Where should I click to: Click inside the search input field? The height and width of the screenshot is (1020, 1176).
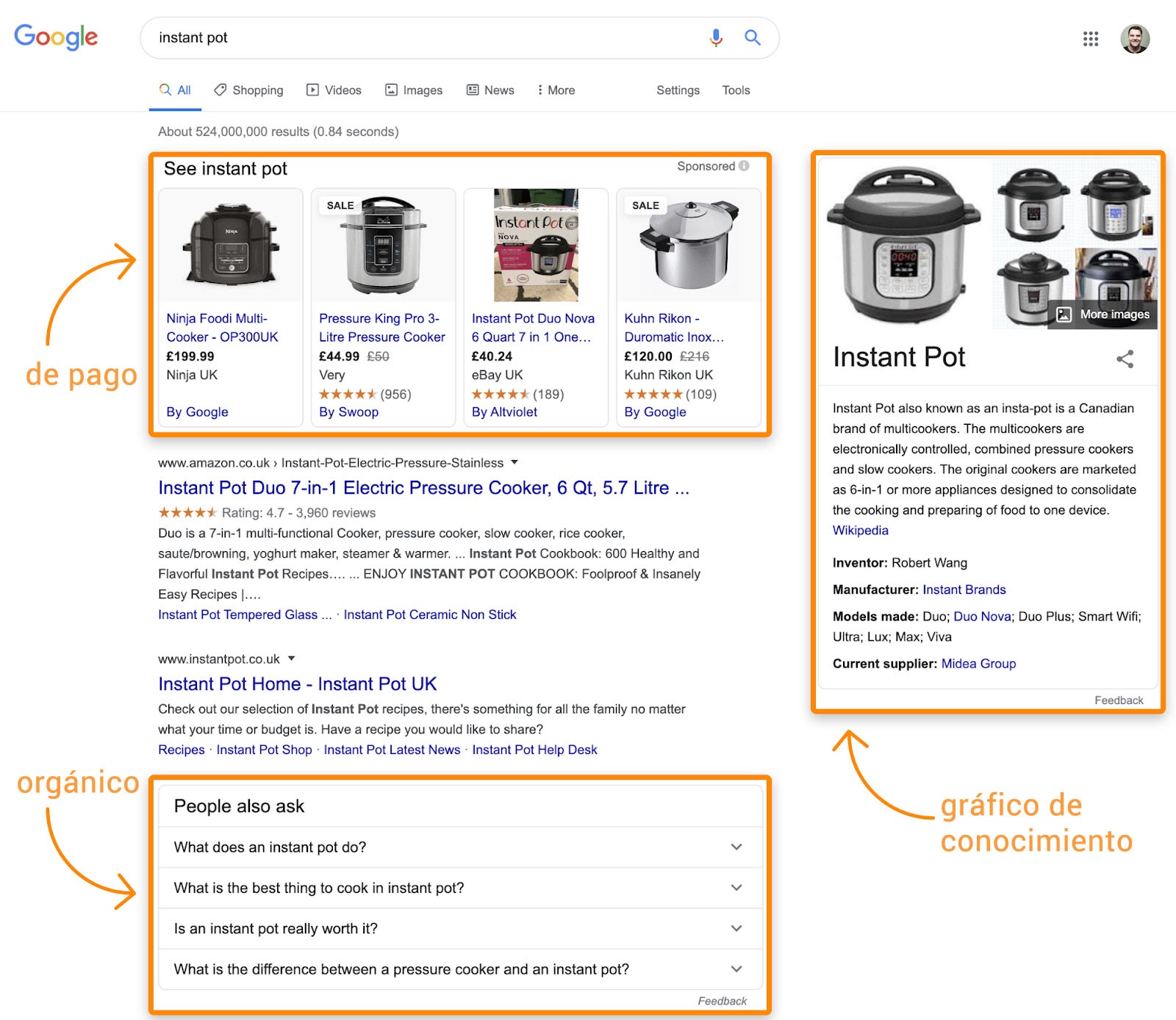(x=367, y=37)
